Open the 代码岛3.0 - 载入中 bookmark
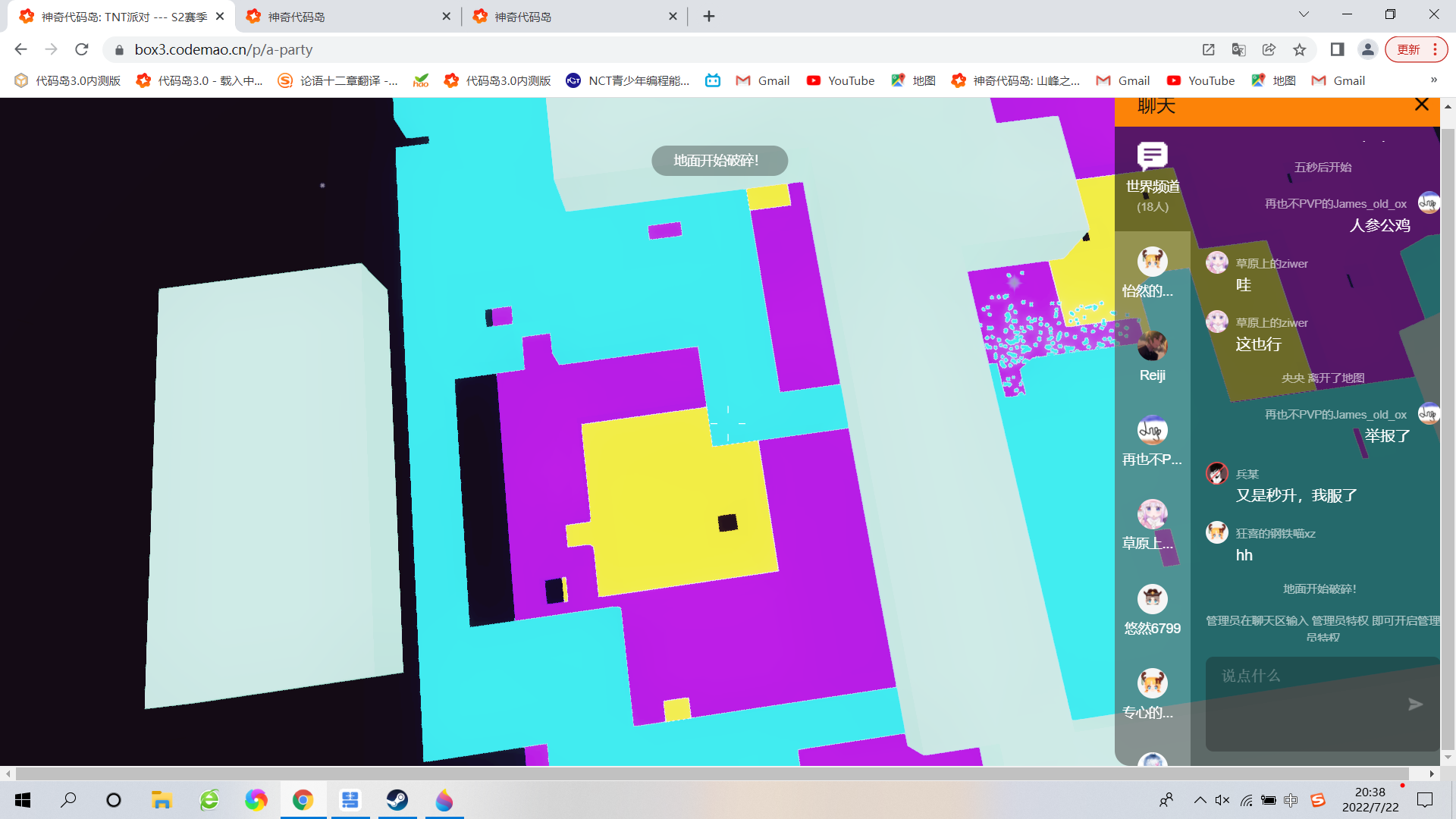This screenshot has width=1456, height=819. pyautogui.click(x=199, y=80)
